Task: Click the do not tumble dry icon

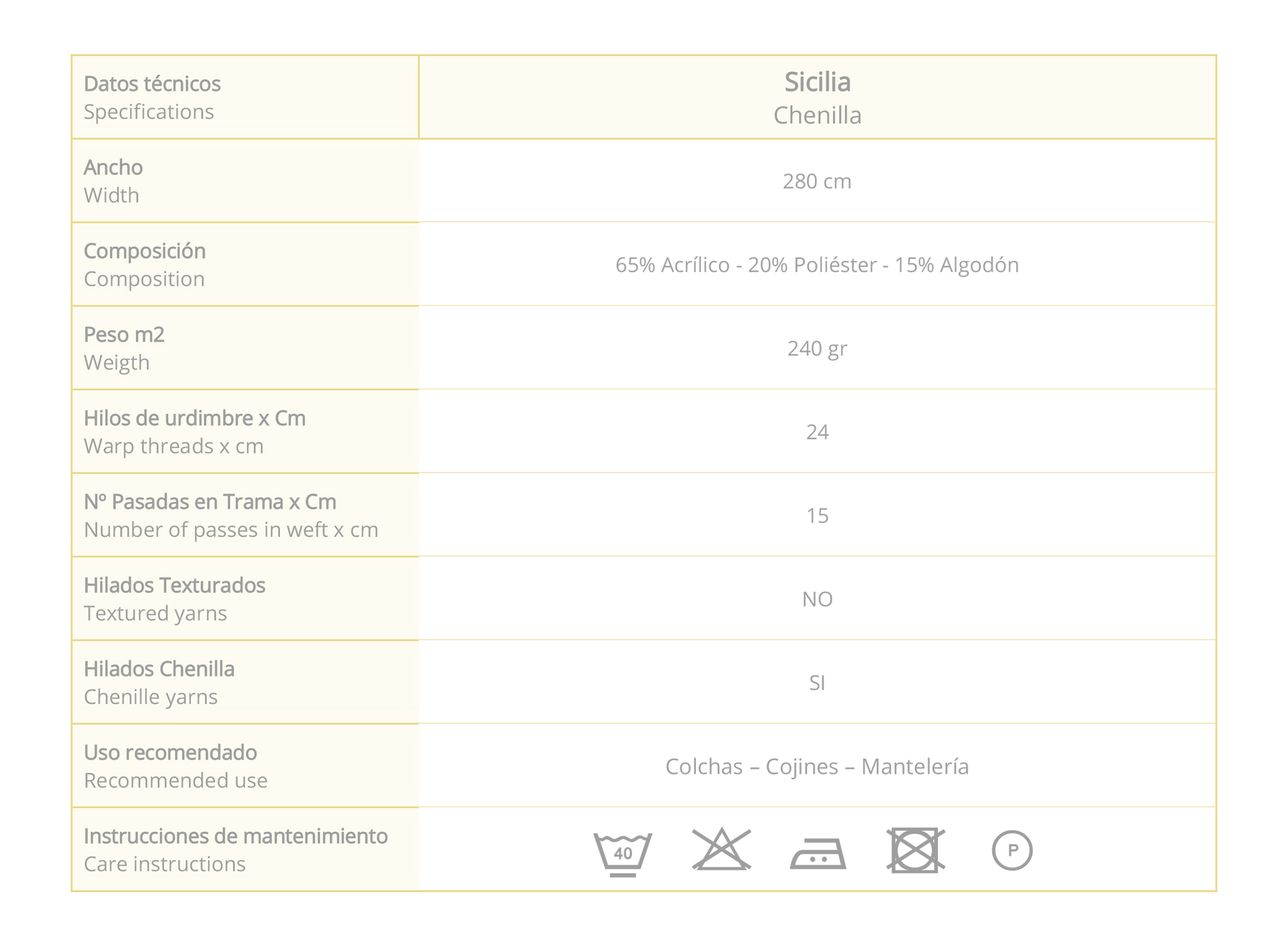Action: click(x=915, y=850)
